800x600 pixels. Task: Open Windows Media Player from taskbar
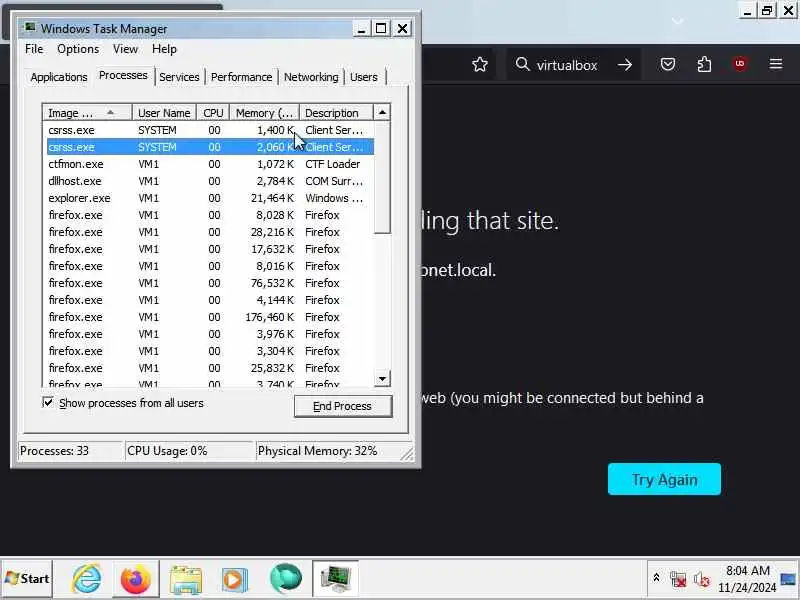pos(235,579)
